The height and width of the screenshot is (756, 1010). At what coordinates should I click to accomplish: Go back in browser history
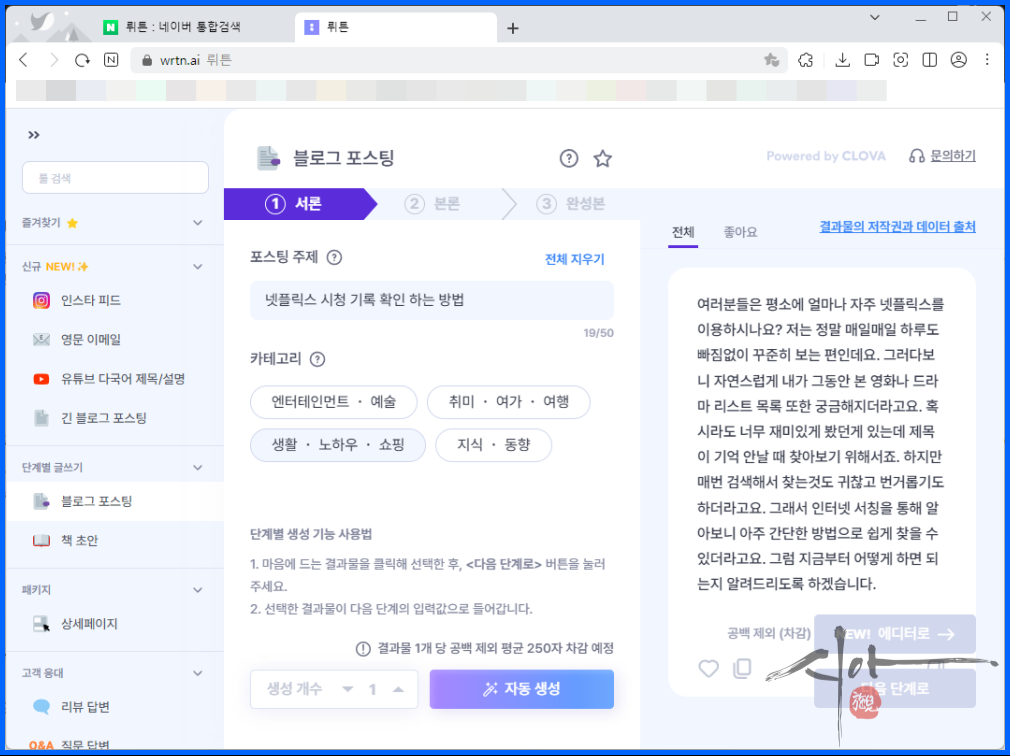click(x=24, y=60)
